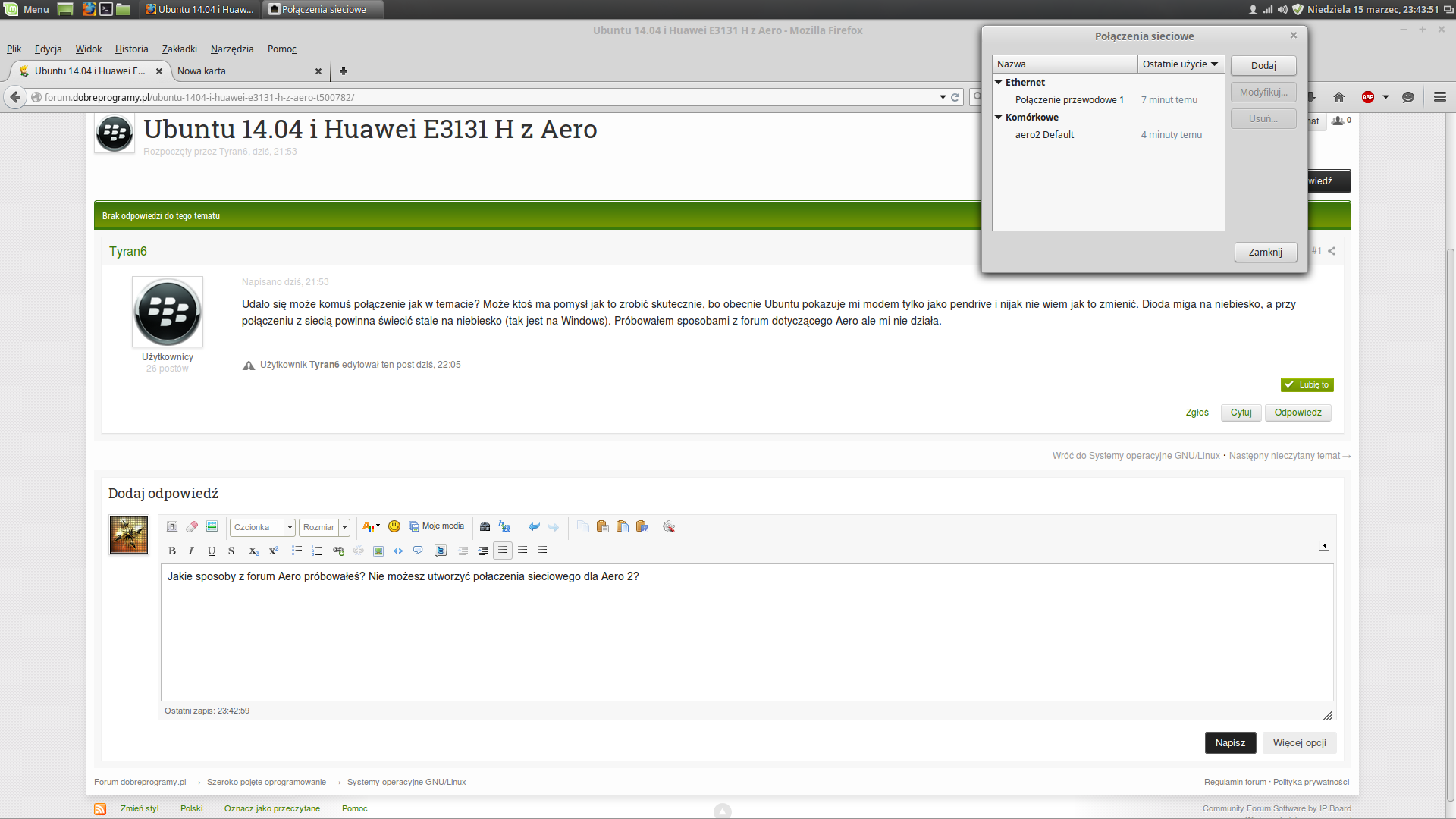The image size is (1456, 819).
Task: Insert a code block with the code icon
Action: pos(398,551)
